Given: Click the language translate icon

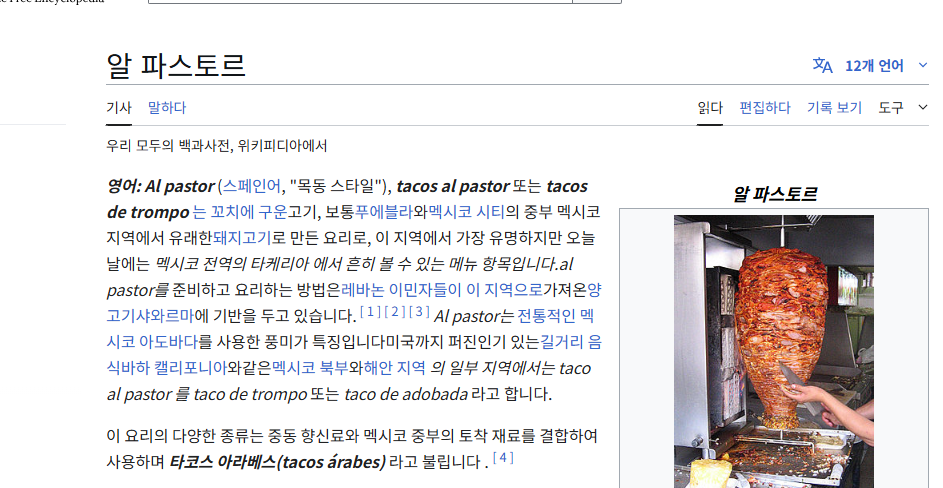Looking at the screenshot, I should [x=822, y=65].
